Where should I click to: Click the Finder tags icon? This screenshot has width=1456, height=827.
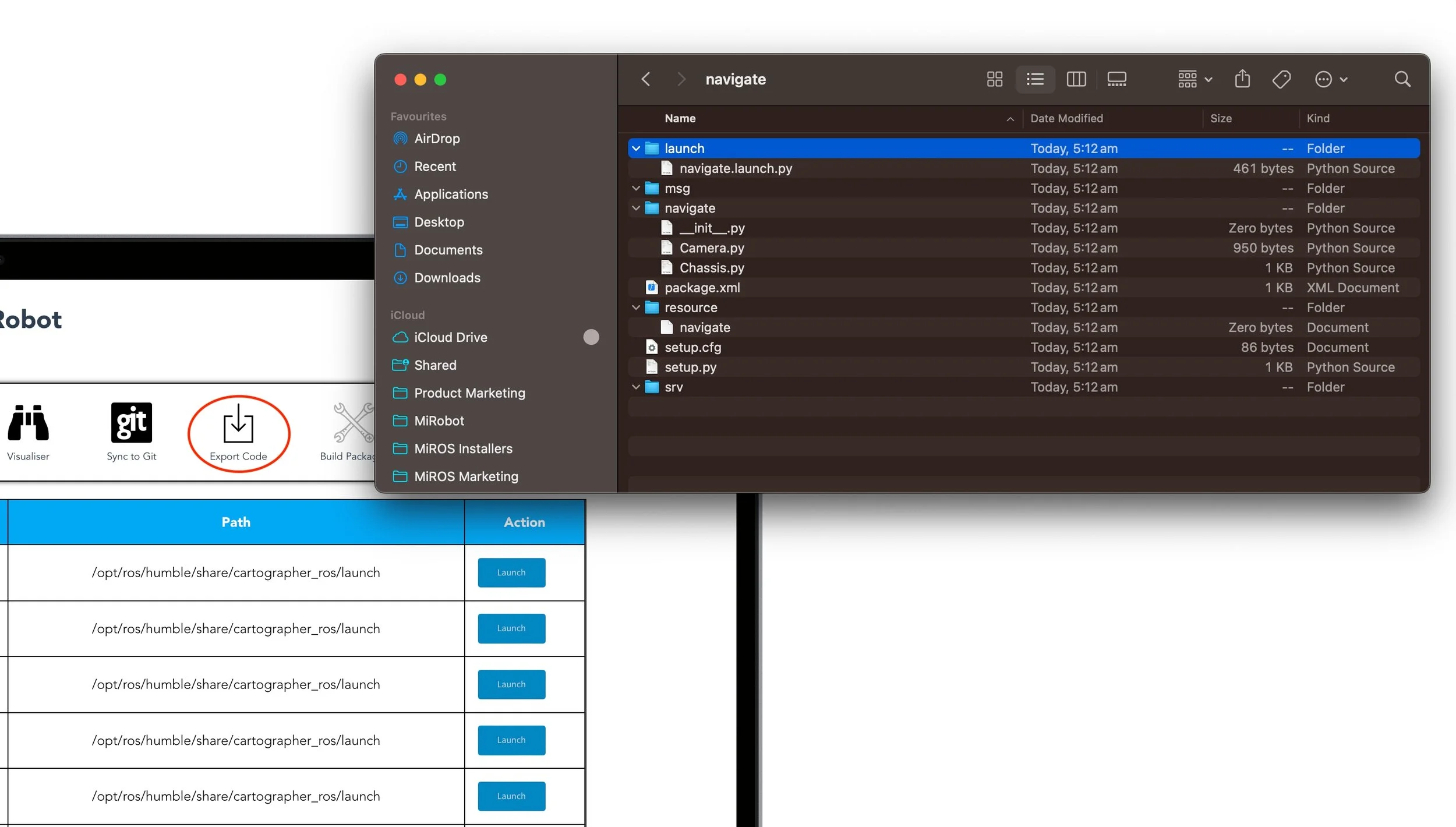[1281, 79]
